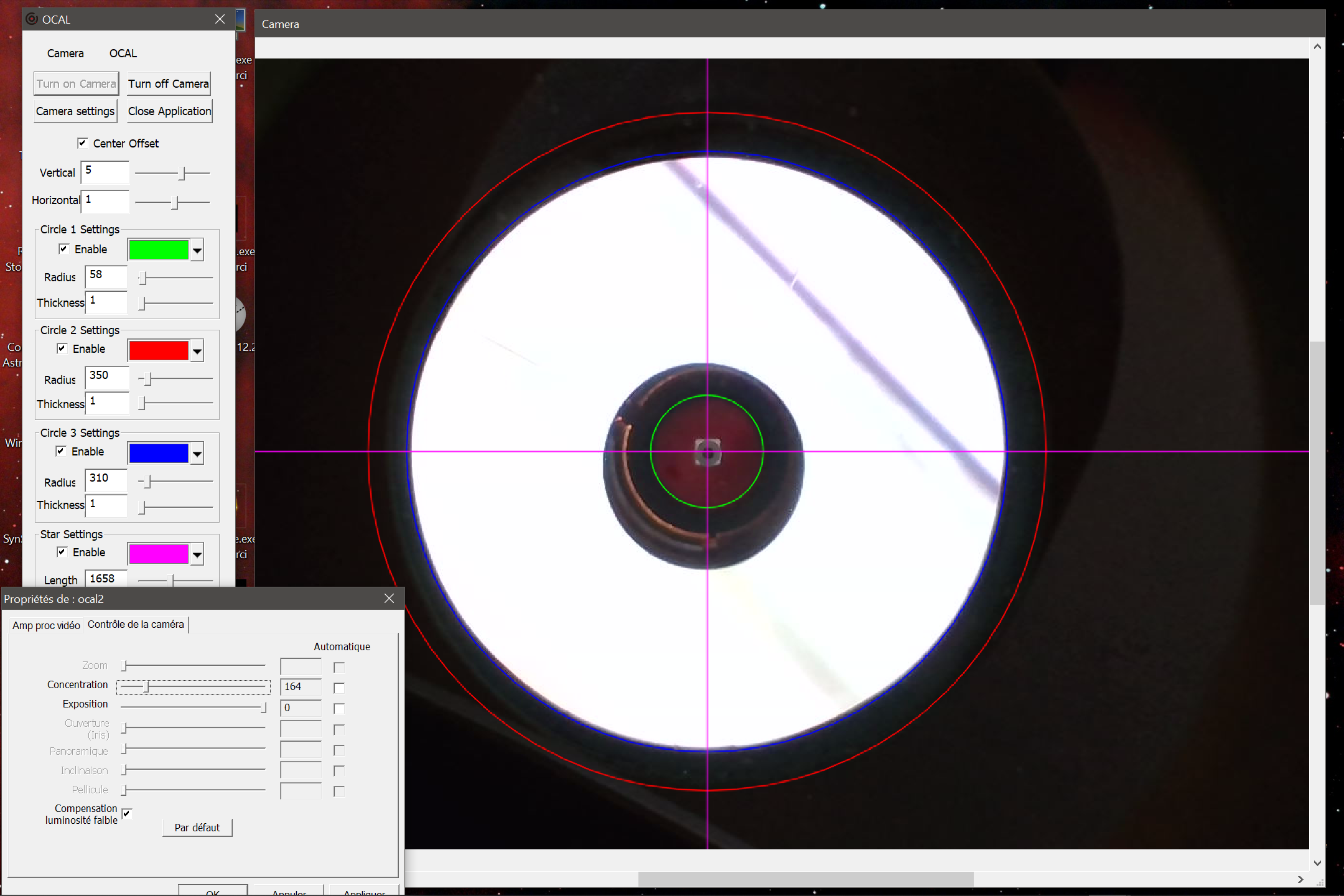Open Star Settings magenta color dropdown

click(197, 554)
